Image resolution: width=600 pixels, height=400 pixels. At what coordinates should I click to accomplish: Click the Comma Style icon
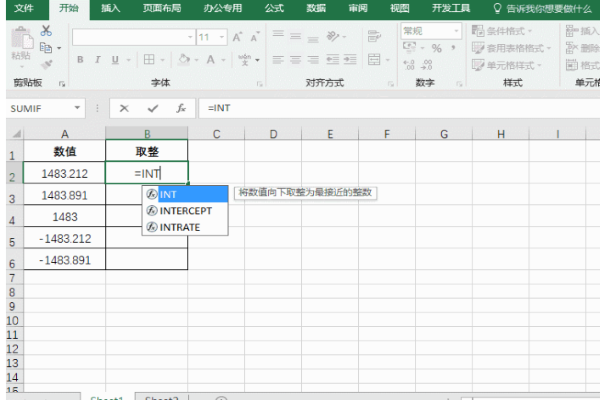[x=453, y=48]
